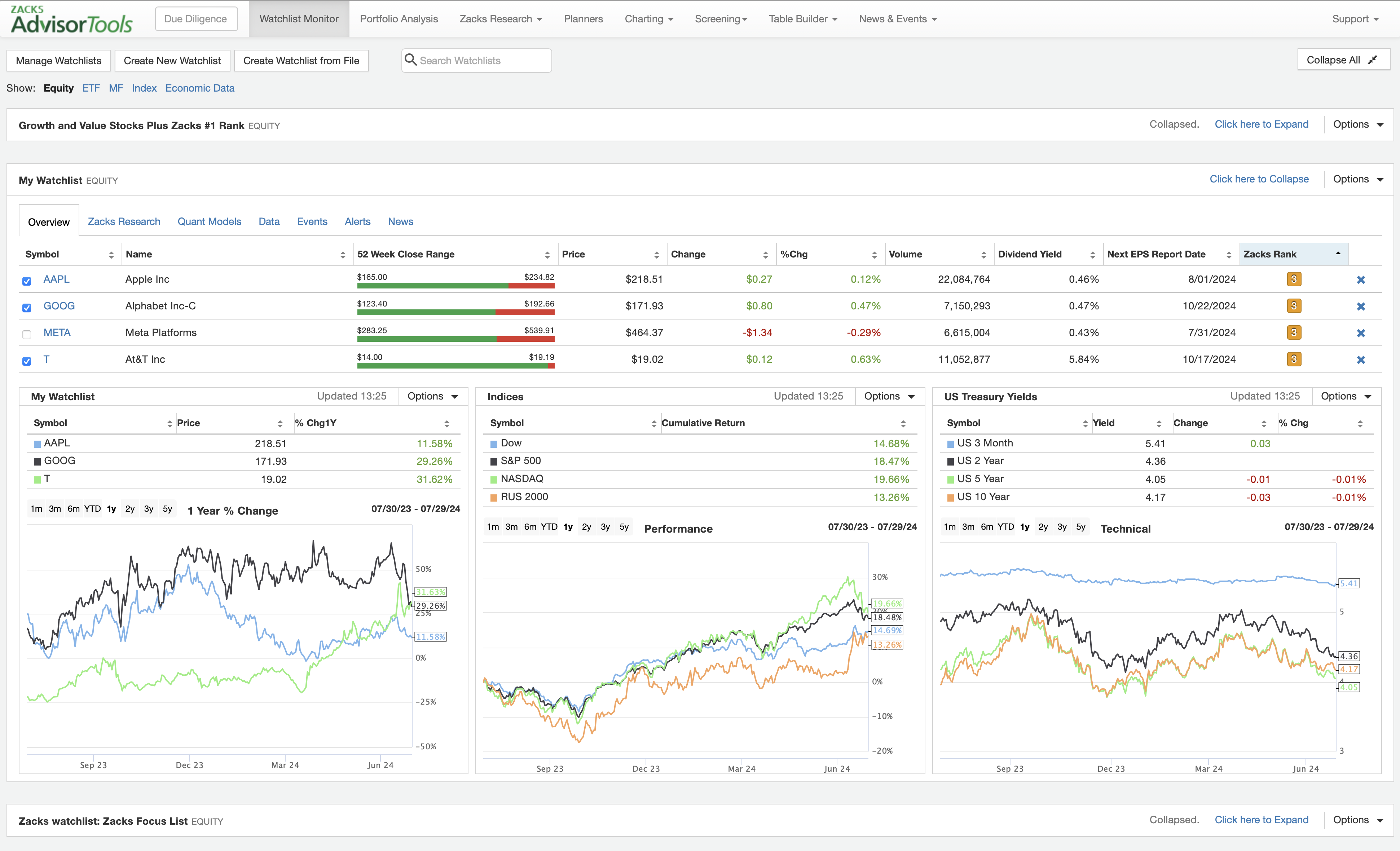Open Options dropdown for My Watchlist header

pos(1358,179)
